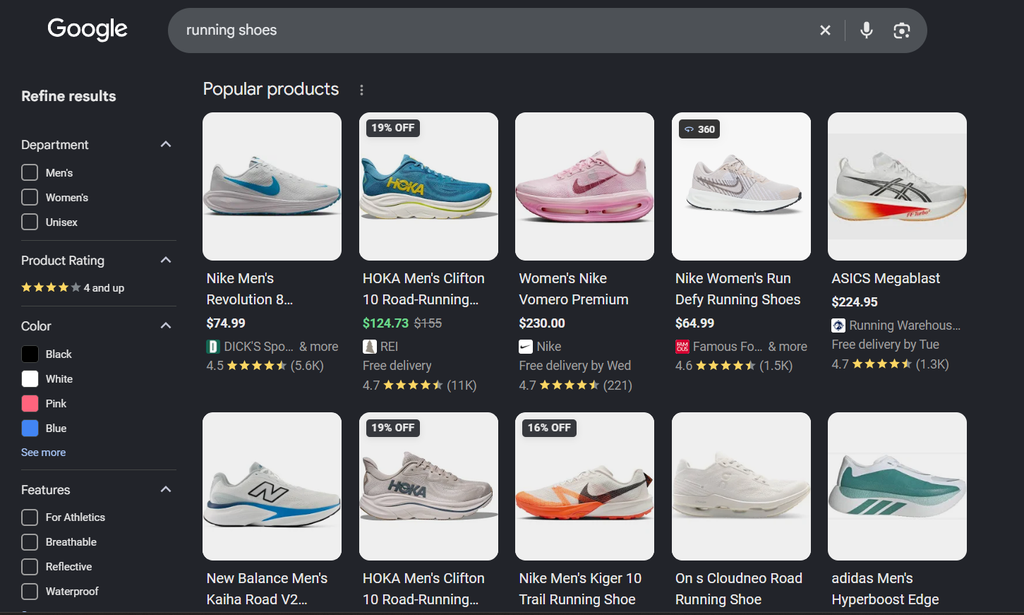Click the $230.00 price of Nike Vomero

[x=542, y=323]
